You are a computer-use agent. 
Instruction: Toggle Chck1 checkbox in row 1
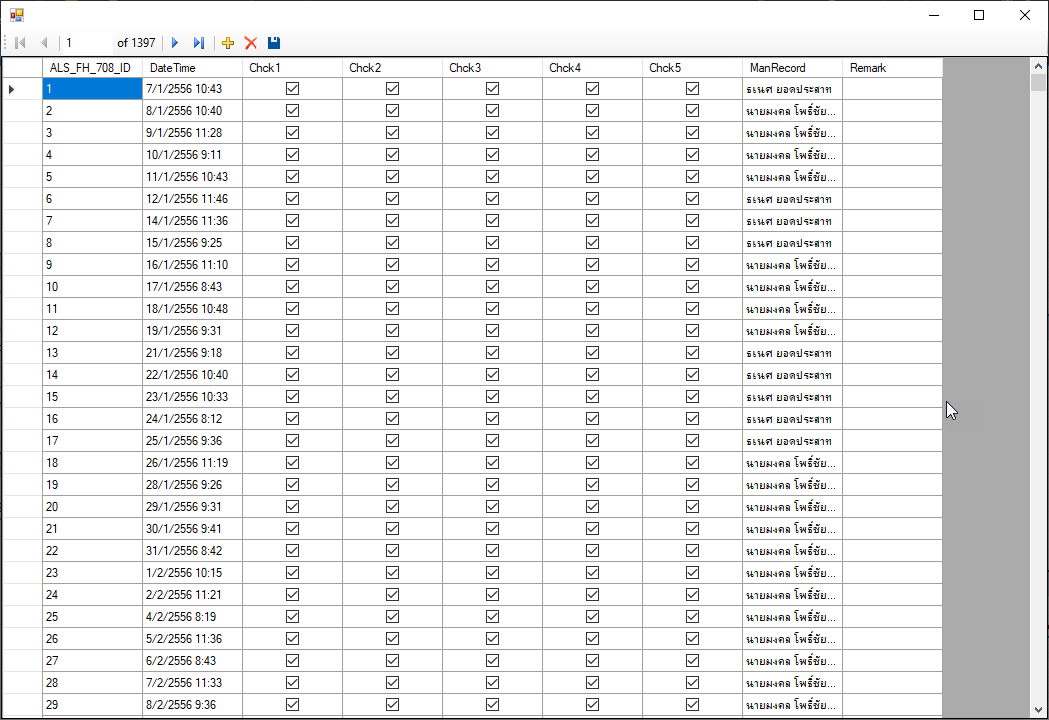(x=292, y=88)
